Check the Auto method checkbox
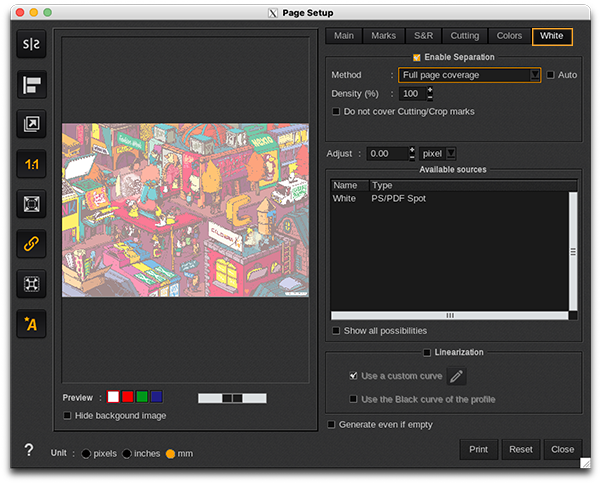The width and height of the screenshot is (600, 483). 550,75
